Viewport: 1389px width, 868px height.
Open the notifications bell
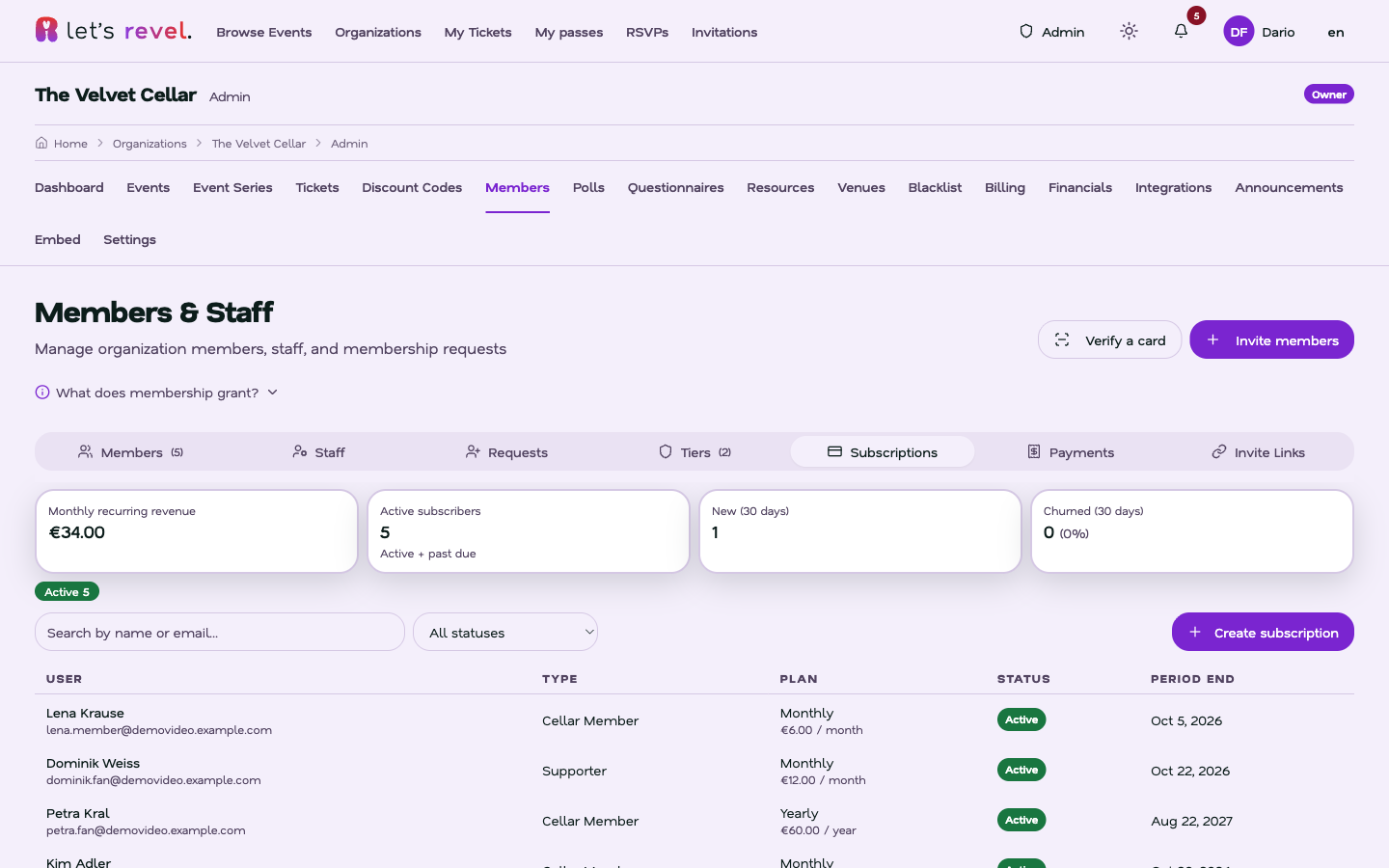(x=1181, y=32)
